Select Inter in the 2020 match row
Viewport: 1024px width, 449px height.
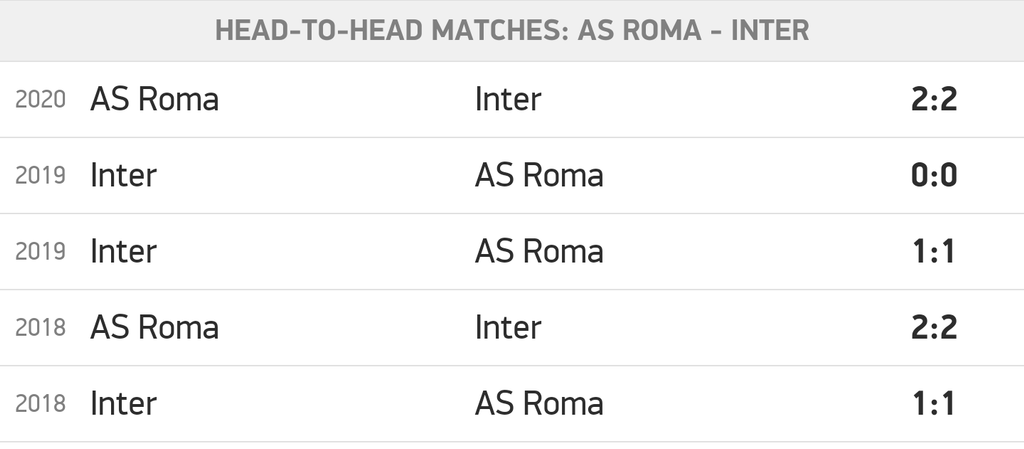508,99
